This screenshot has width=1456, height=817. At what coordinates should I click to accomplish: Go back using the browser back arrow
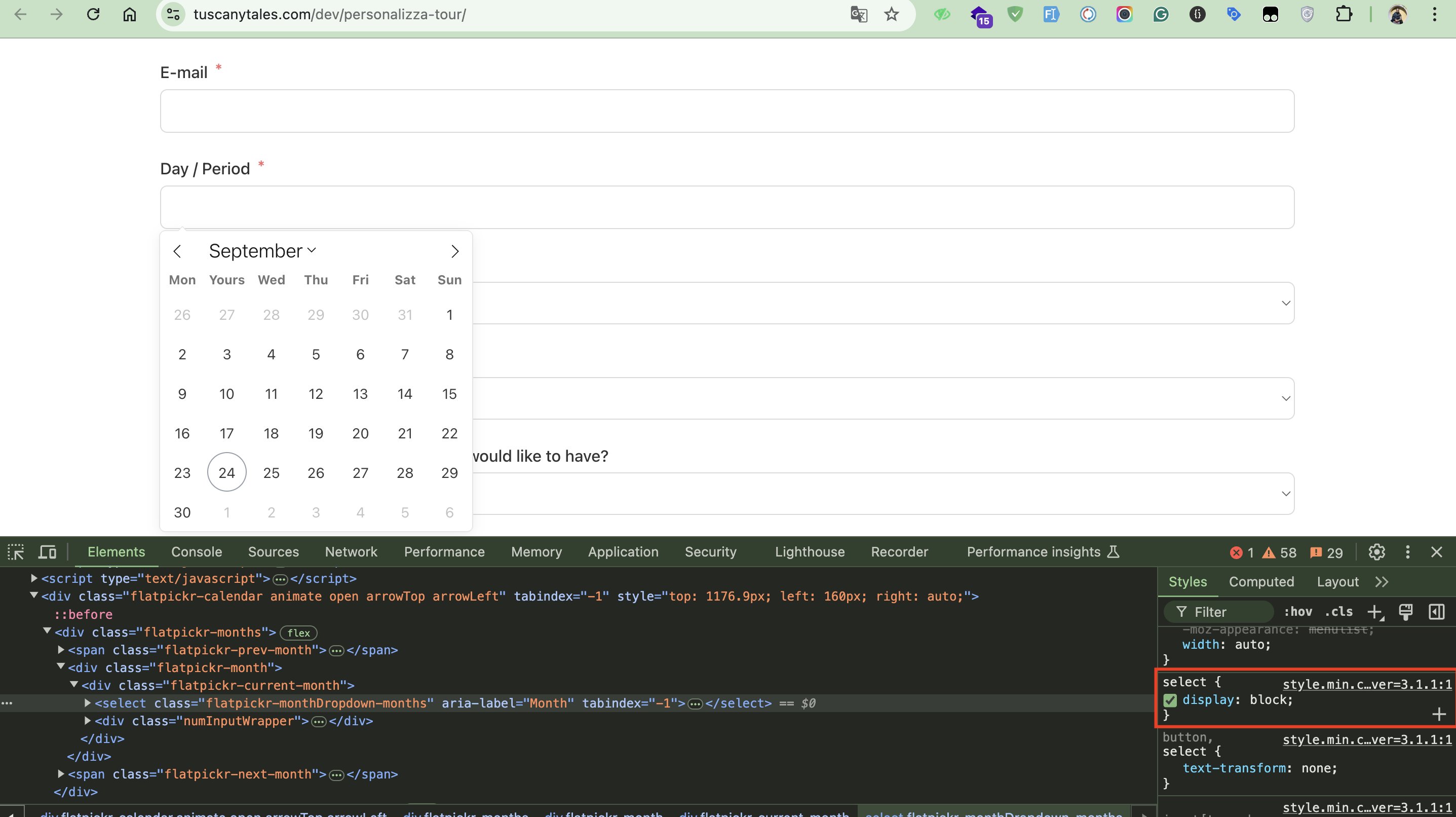click(x=20, y=14)
